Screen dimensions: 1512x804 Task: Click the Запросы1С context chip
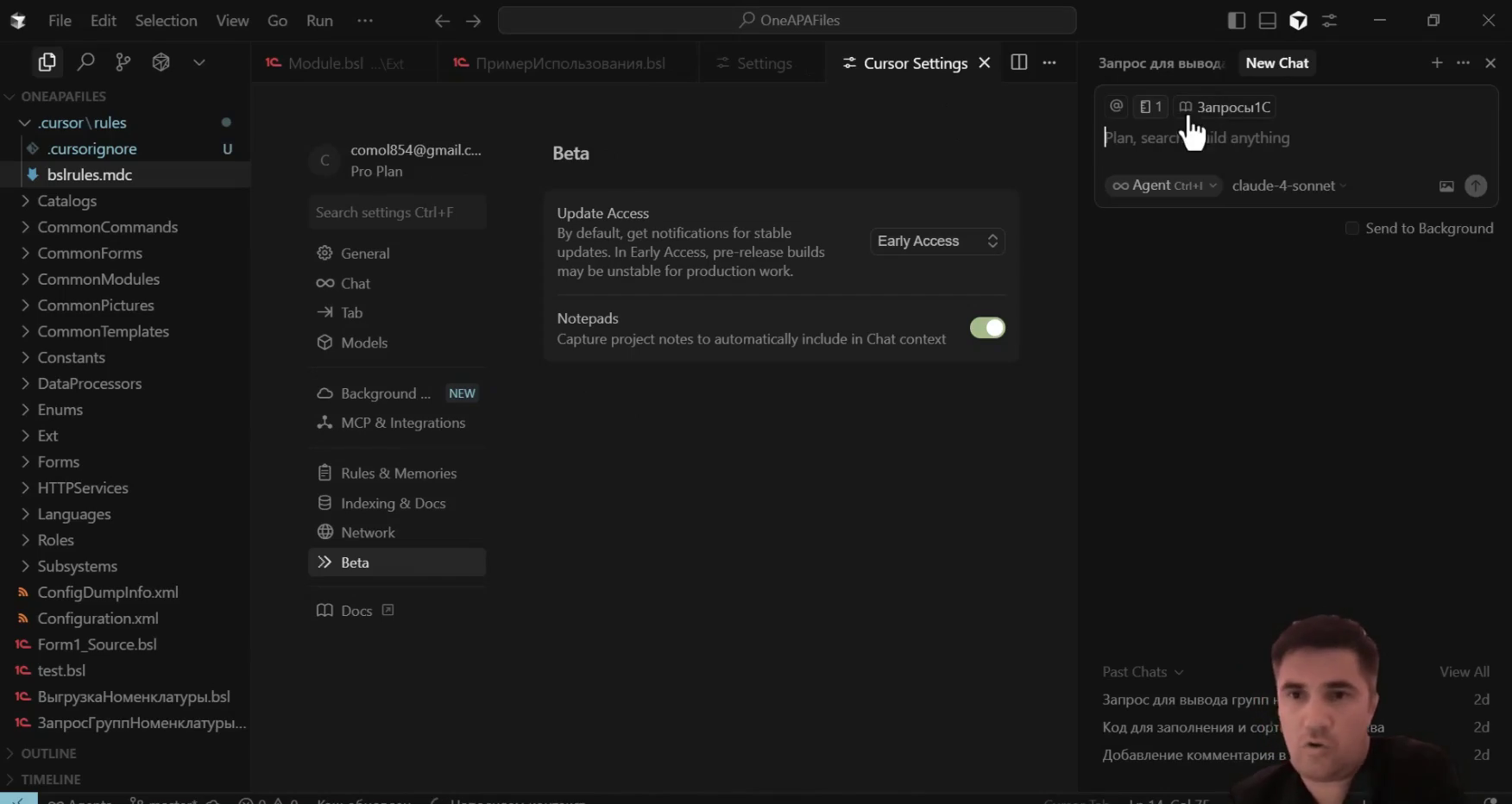tap(1225, 107)
